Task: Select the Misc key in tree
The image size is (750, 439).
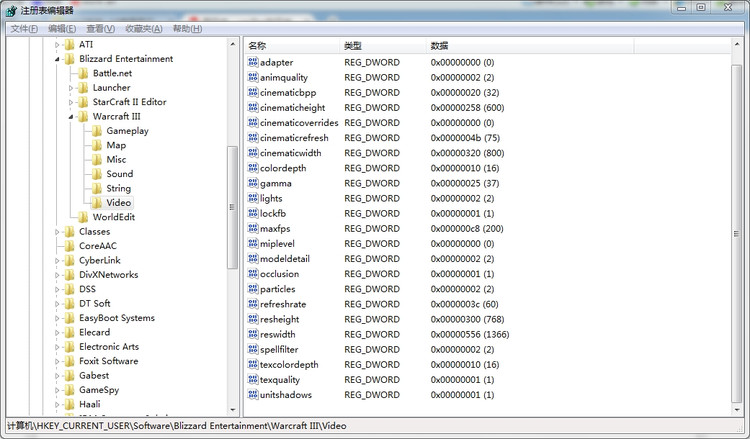Action: pos(116,159)
